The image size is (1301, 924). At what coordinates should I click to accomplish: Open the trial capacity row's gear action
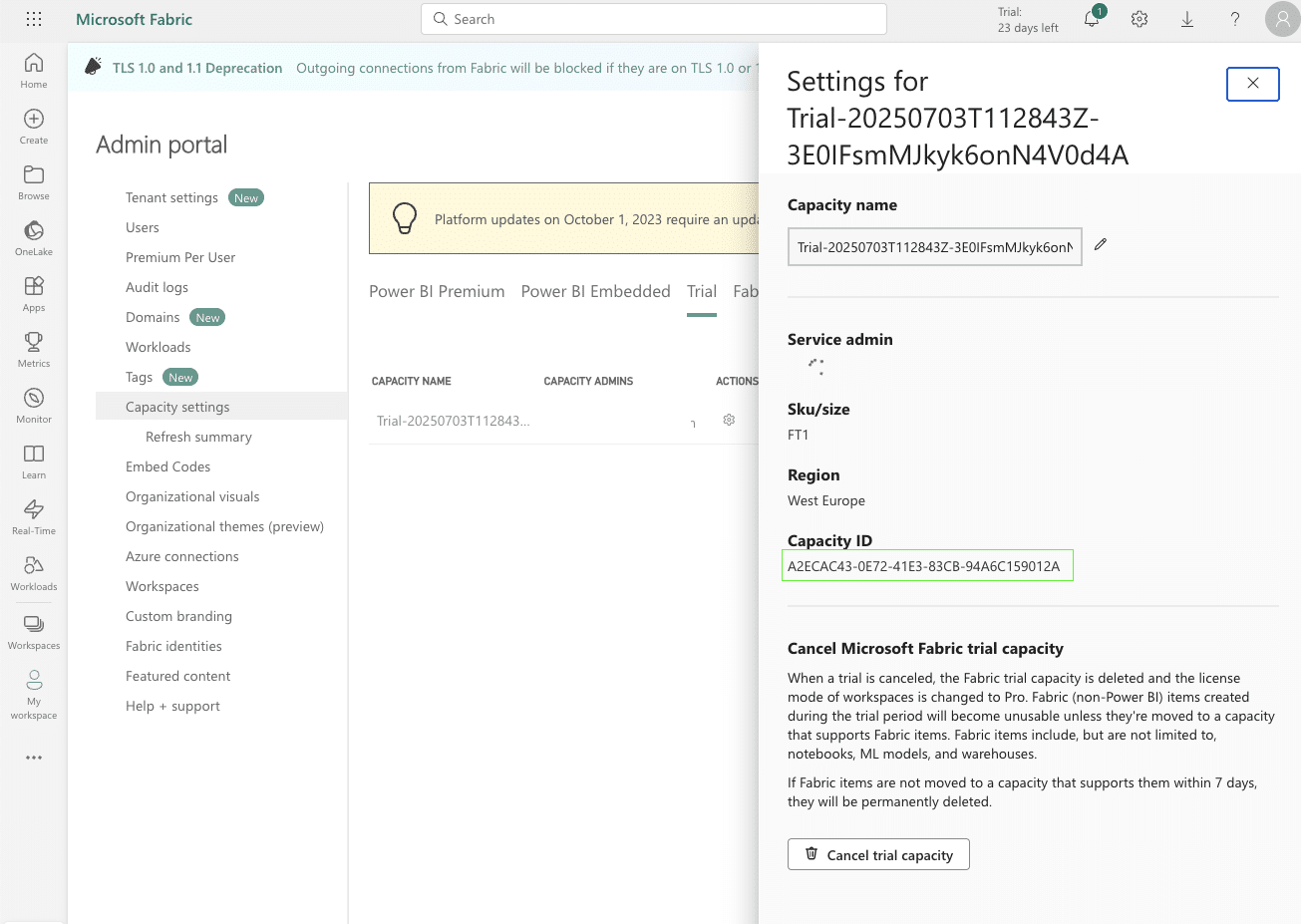[x=729, y=420]
